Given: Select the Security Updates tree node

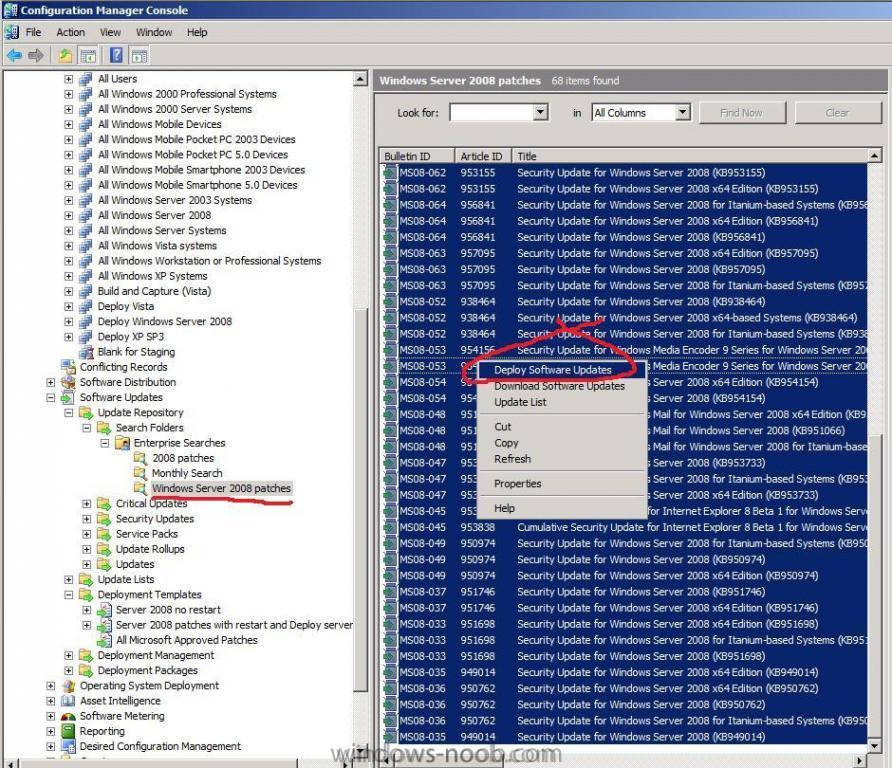Looking at the screenshot, I should point(155,519).
